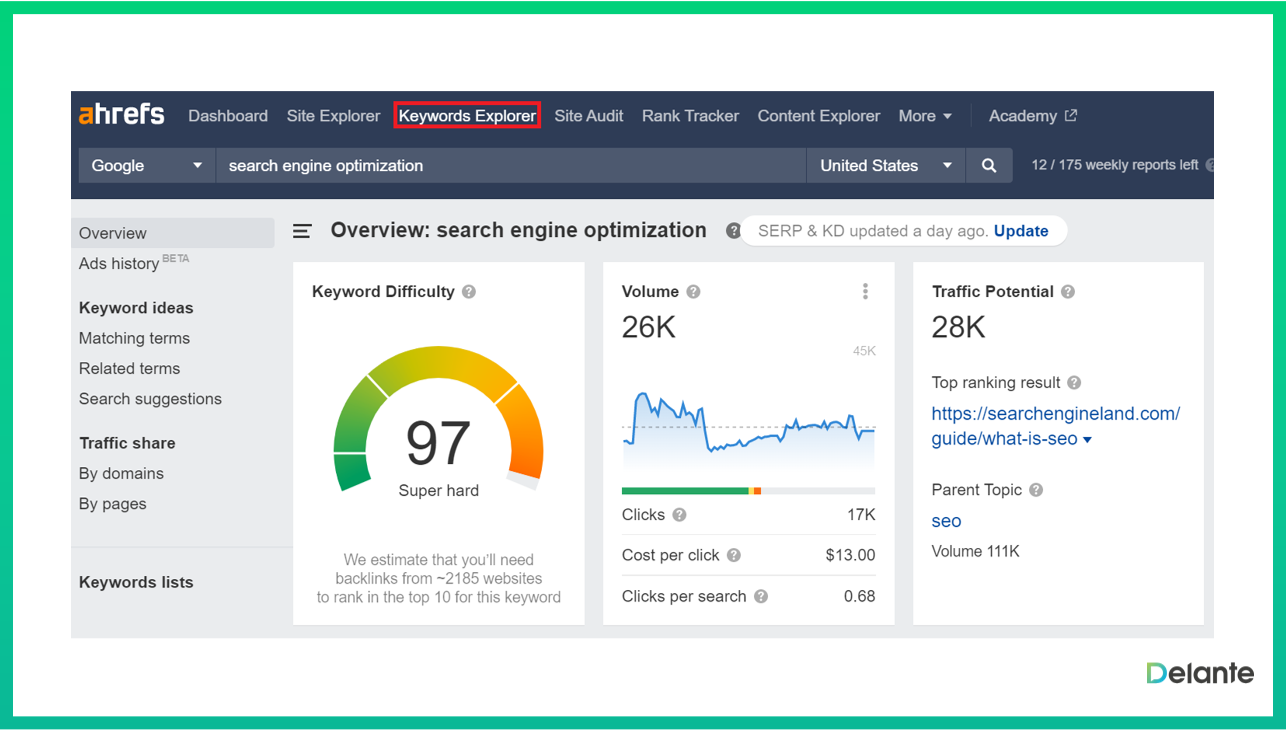Open Matching terms
The width and height of the screenshot is (1286, 730).
134,338
